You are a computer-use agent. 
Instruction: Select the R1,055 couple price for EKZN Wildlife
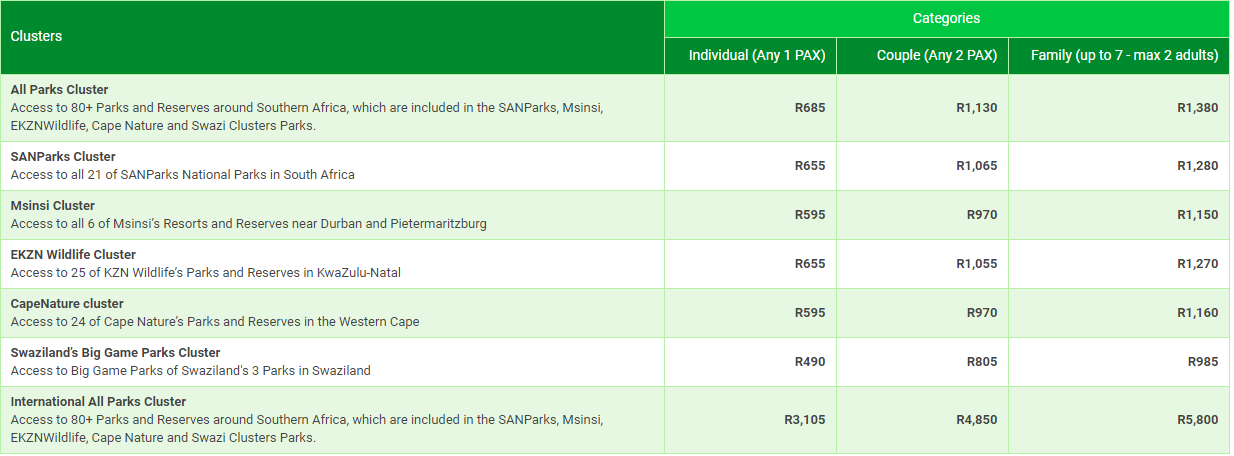977,264
